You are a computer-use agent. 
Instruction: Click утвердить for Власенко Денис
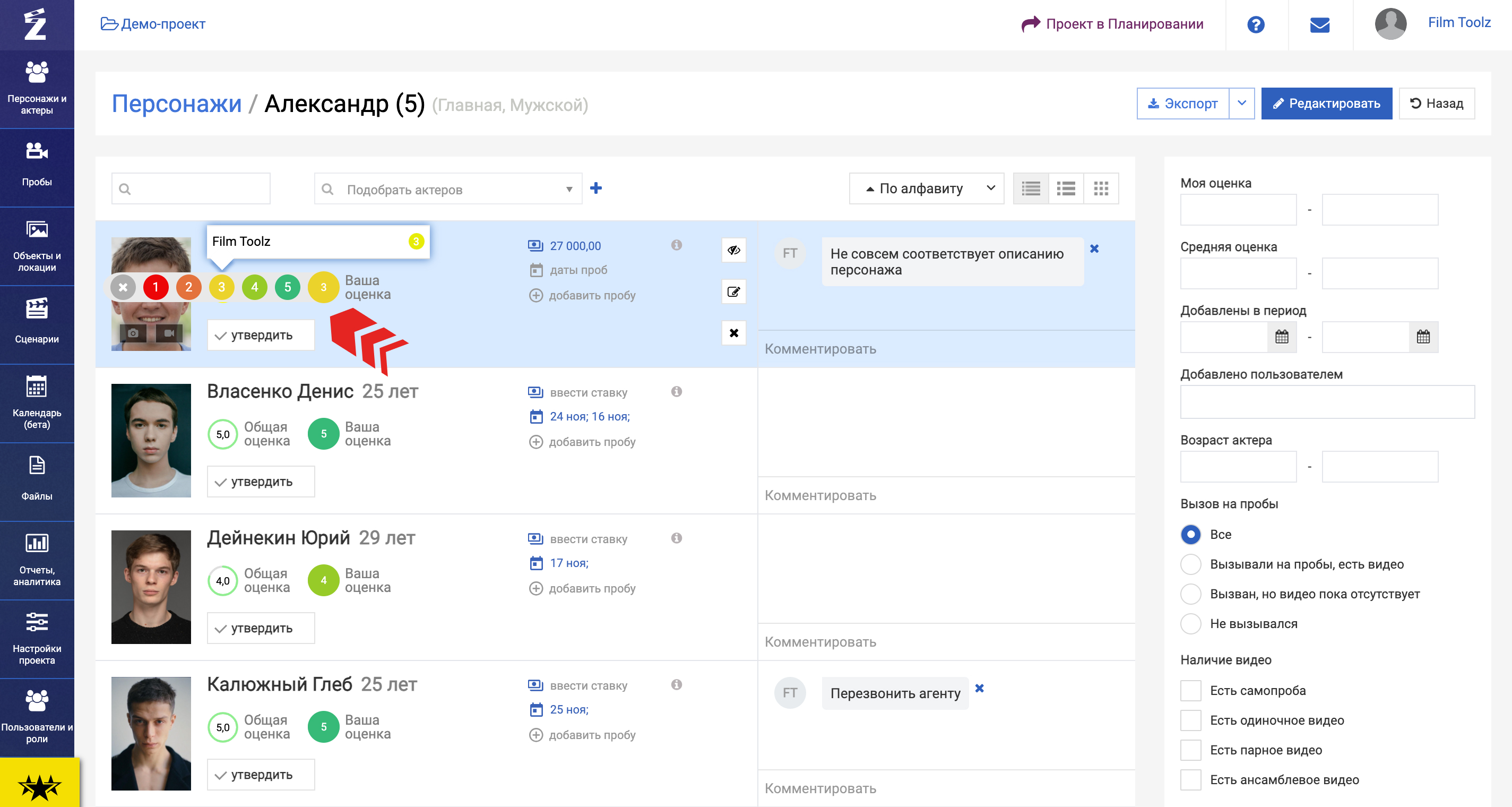point(261,482)
